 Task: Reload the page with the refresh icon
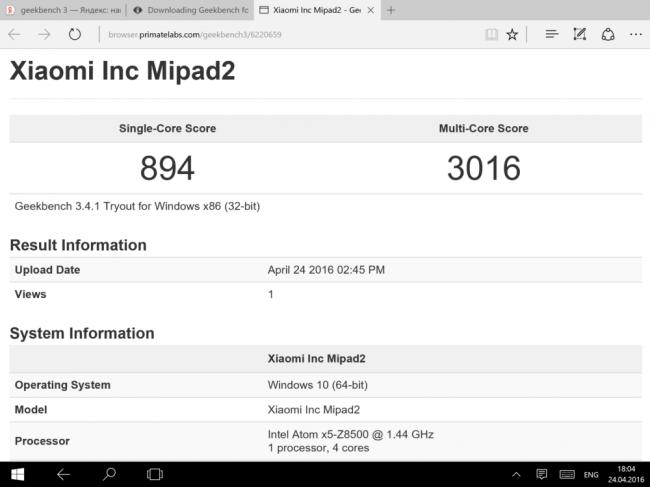point(75,34)
